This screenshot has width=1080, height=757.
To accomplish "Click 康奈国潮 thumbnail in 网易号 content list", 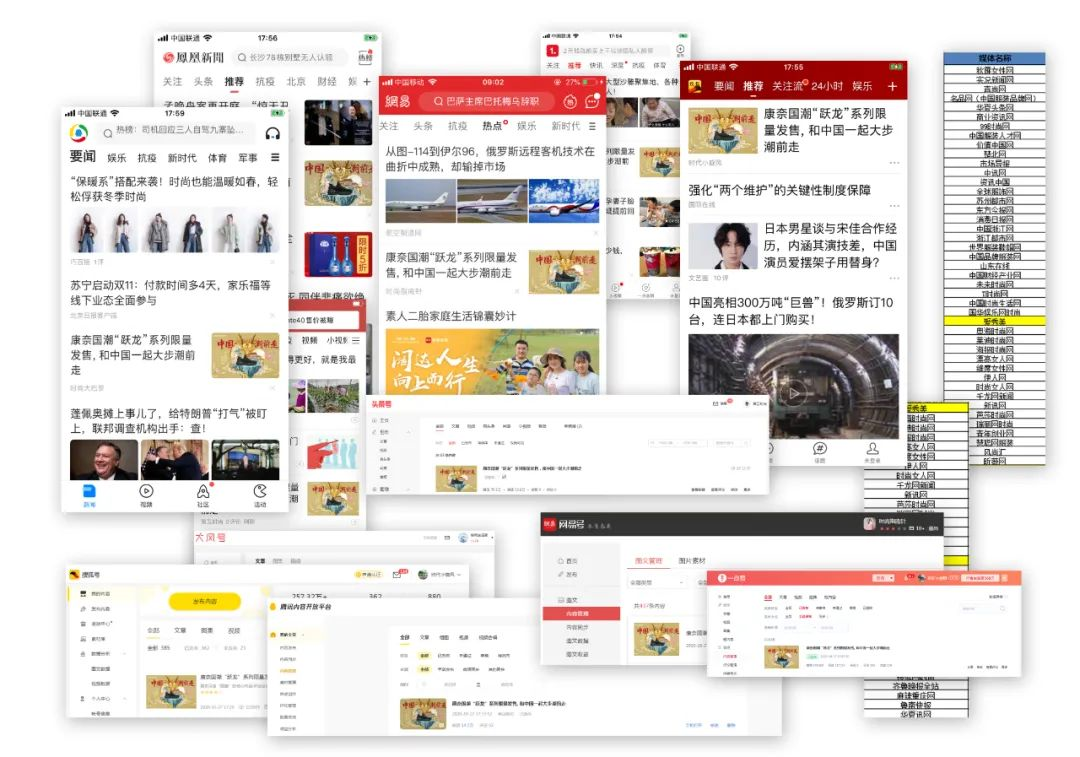I will (656, 639).
